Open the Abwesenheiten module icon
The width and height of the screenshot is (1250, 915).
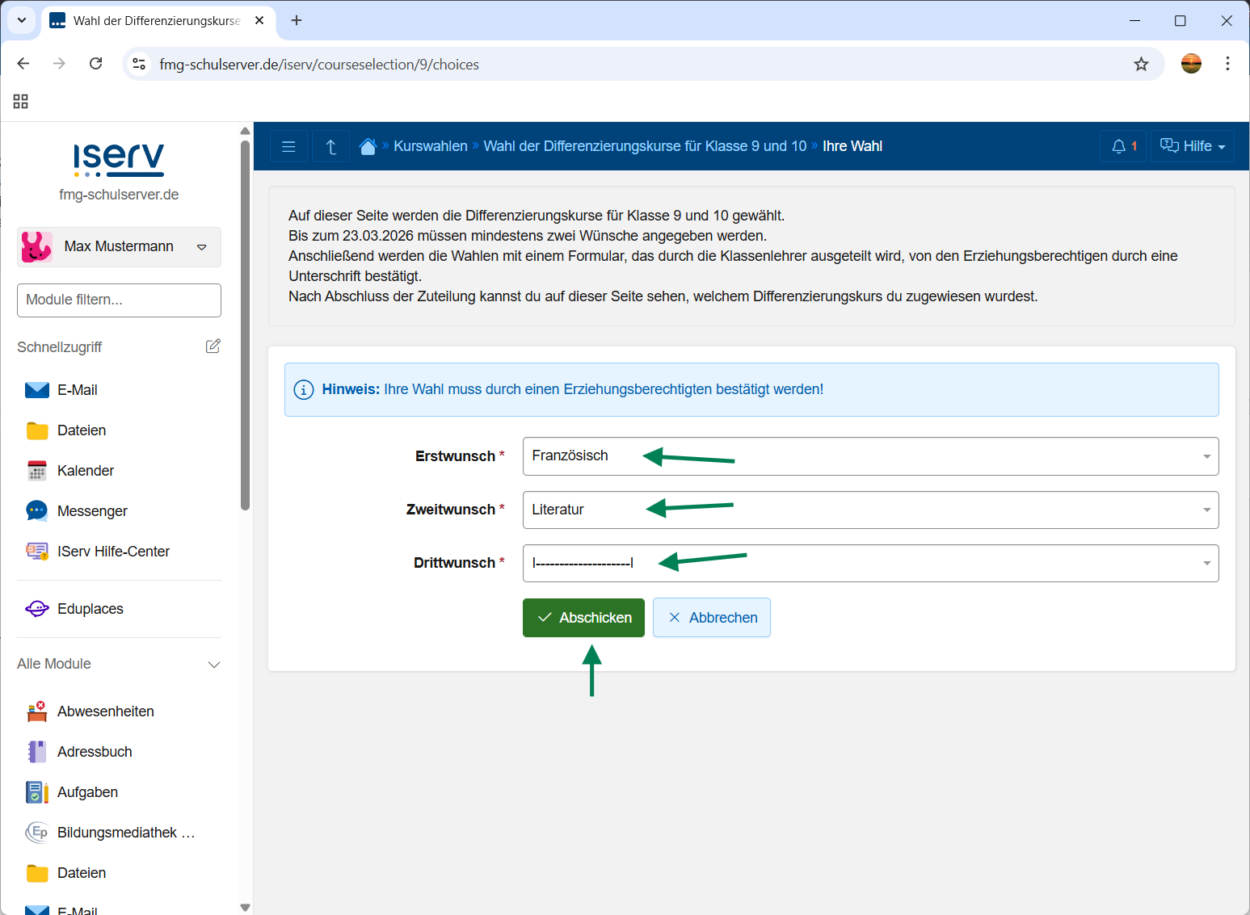37,712
